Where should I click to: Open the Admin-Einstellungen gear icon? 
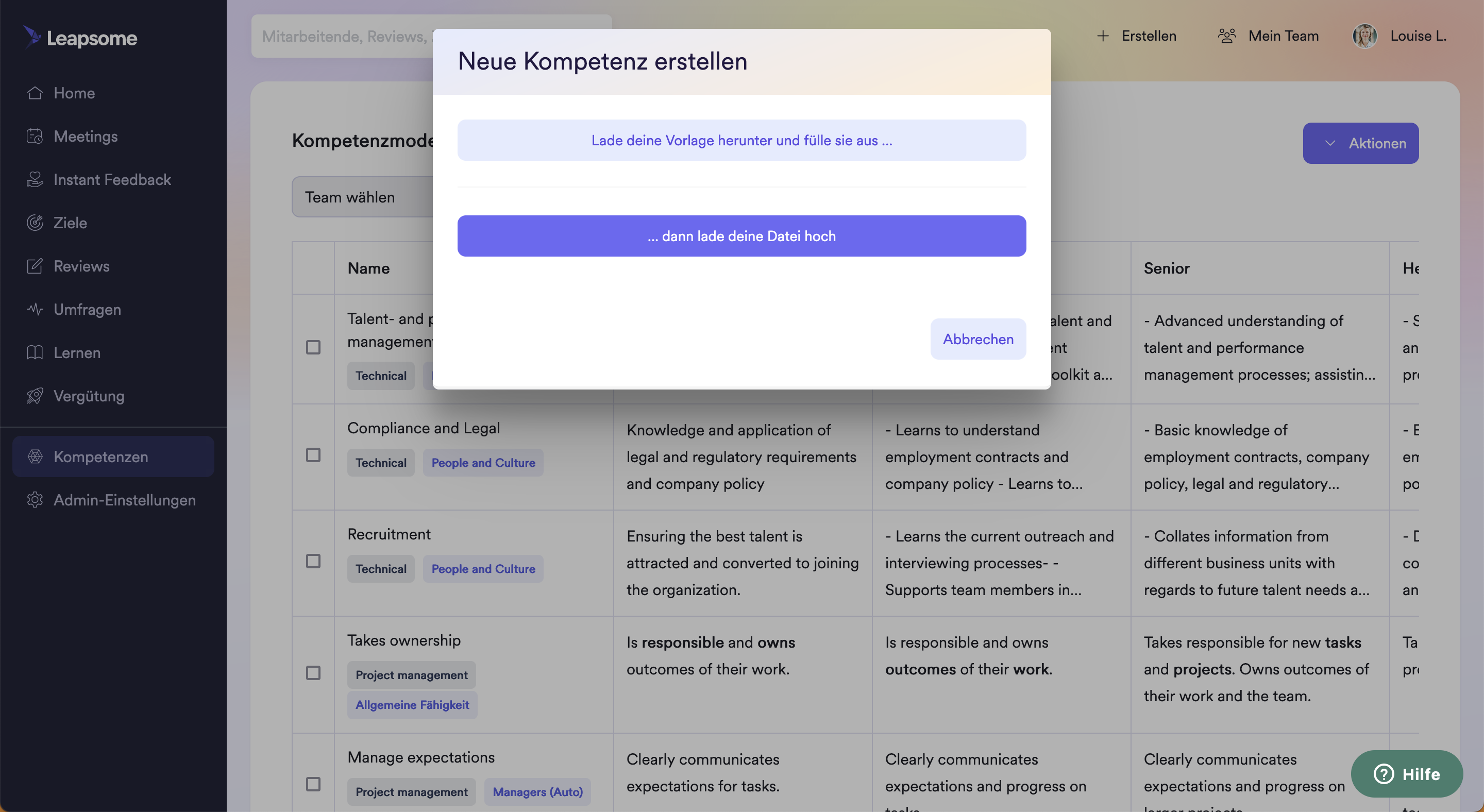[35, 500]
